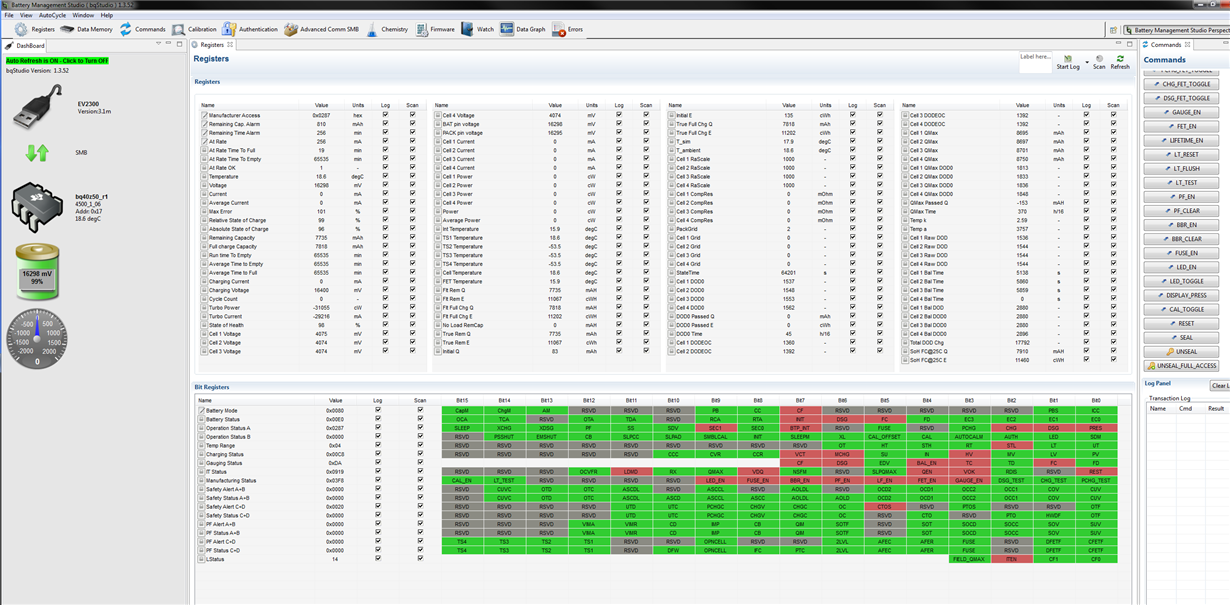Select the DashBoard tab
1230x605 pixels.
[26, 45]
